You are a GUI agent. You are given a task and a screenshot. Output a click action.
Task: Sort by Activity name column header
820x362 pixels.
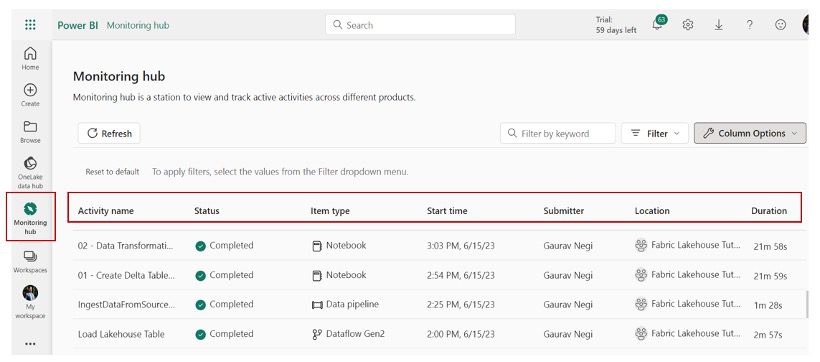pos(106,211)
